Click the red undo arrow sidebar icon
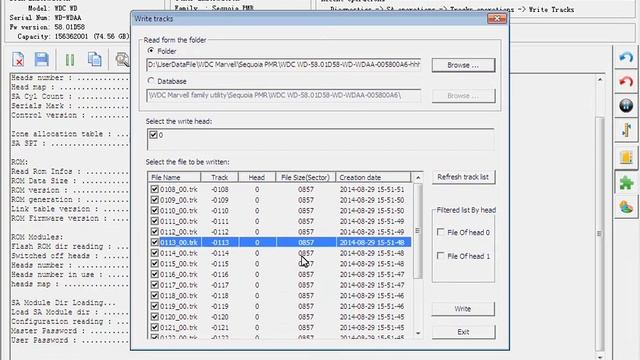The image size is (640, 360). point(626,81)
